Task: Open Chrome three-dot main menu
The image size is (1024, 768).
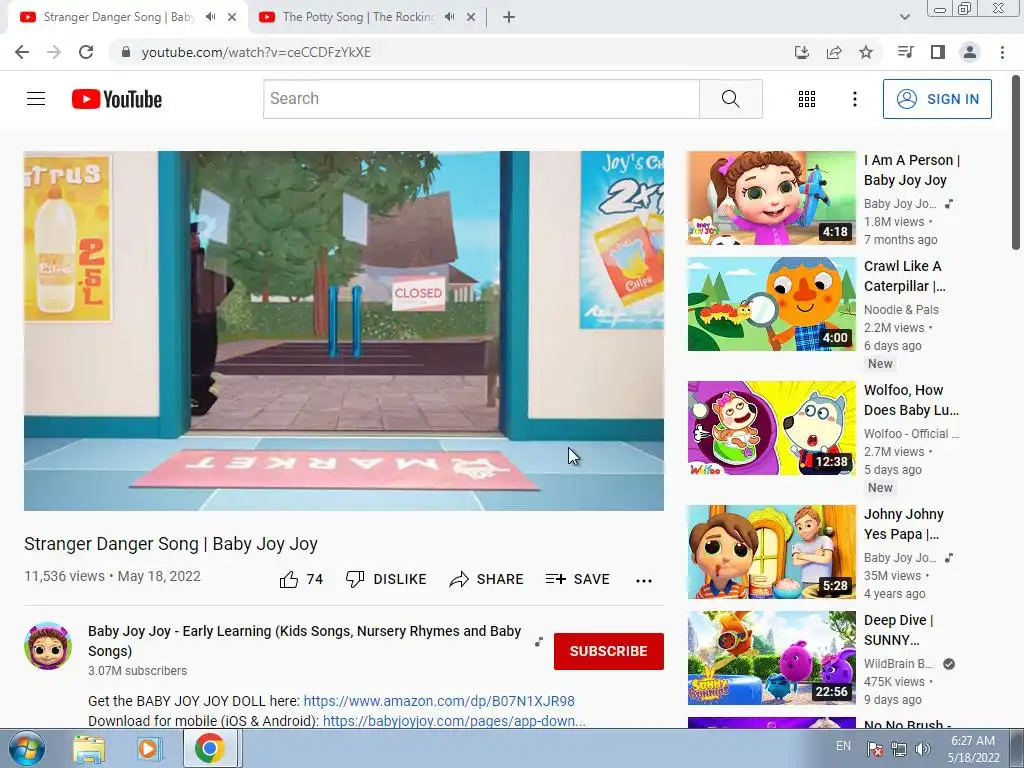Action: pyautogui.click(x=1002, y=52)
